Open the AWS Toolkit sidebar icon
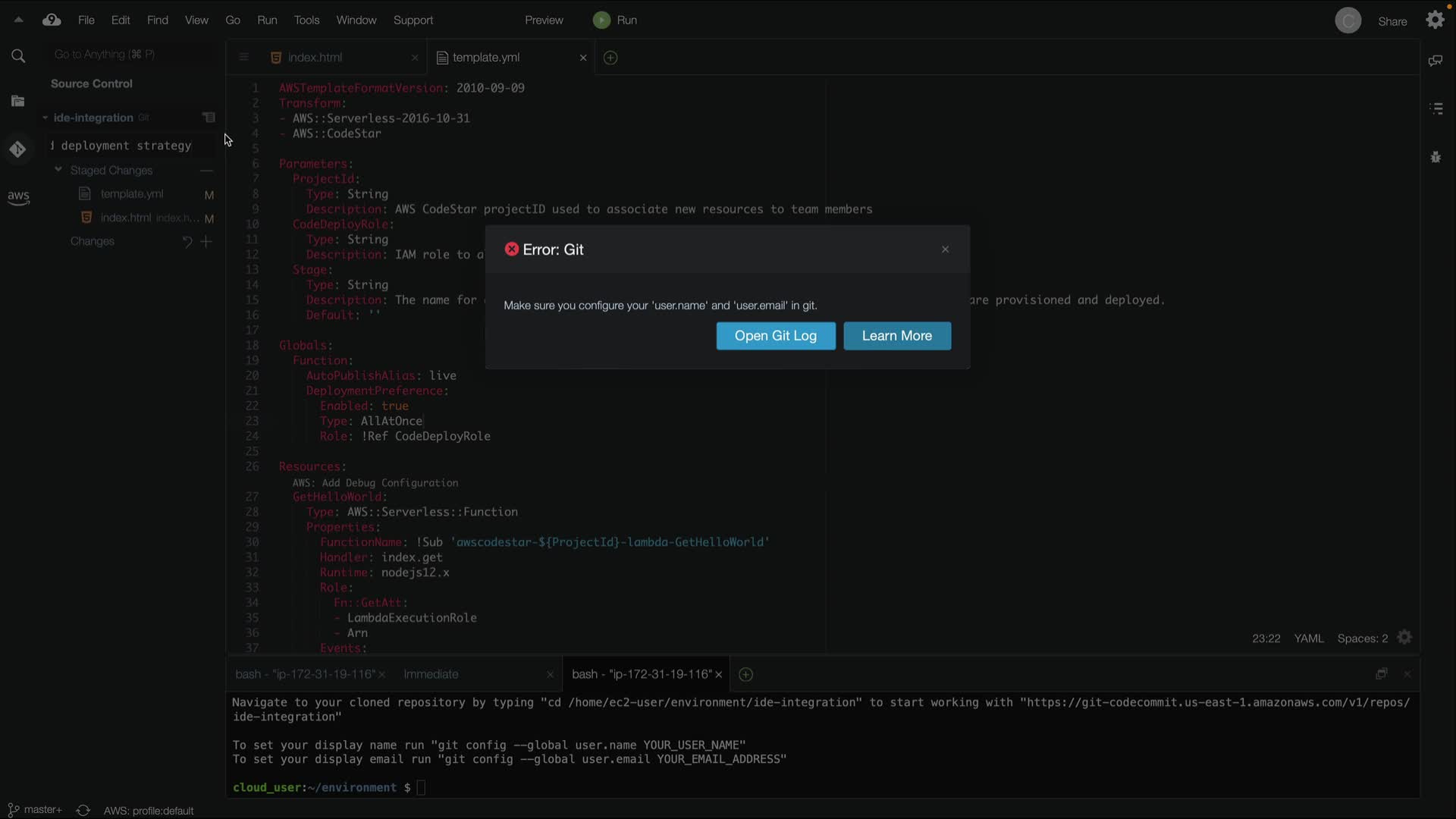Screen dimensions: 1456x819 (x=18, y=197)
